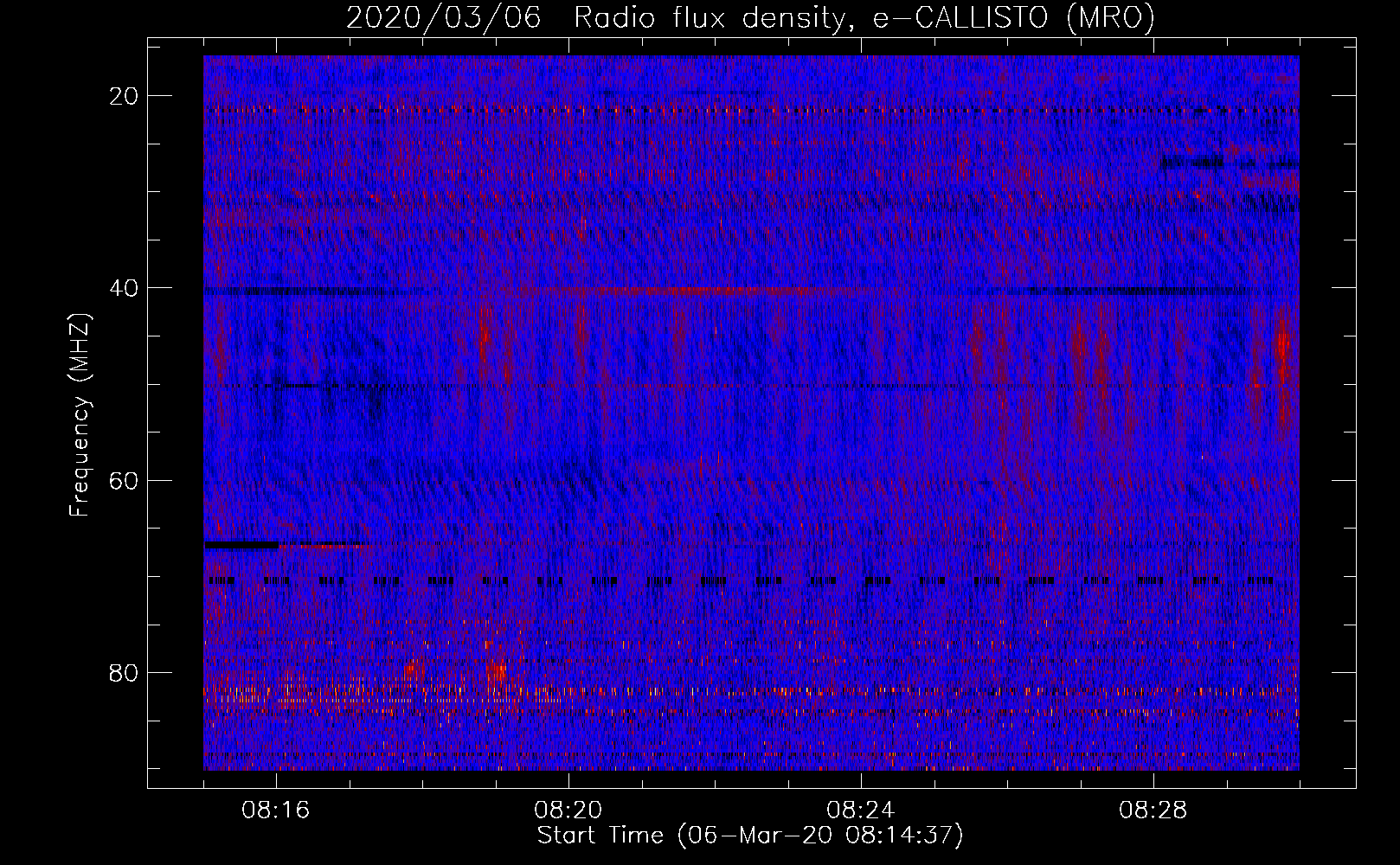Viewport: 1400px width, 865px height.
Task: Click the 08:16 time tick label
Action: pos(276,811)
